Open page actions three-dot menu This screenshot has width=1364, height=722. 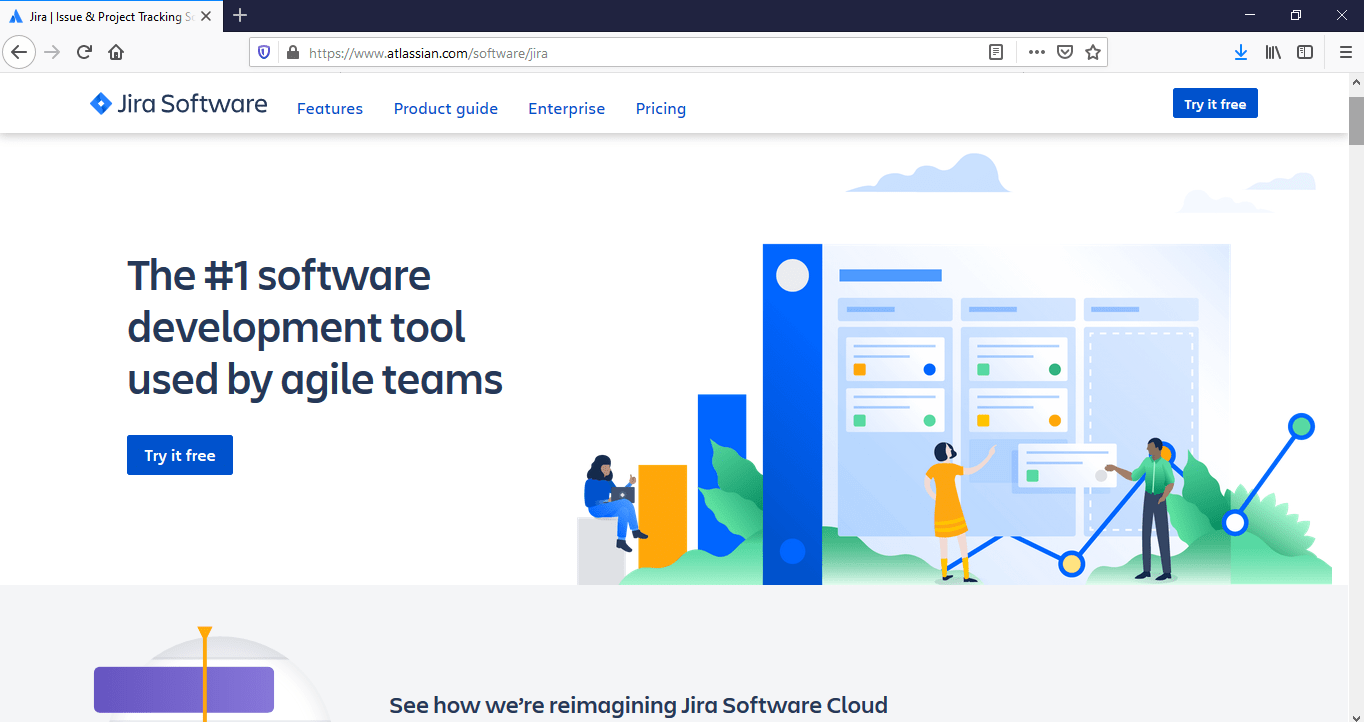(x=1036, y=52)
